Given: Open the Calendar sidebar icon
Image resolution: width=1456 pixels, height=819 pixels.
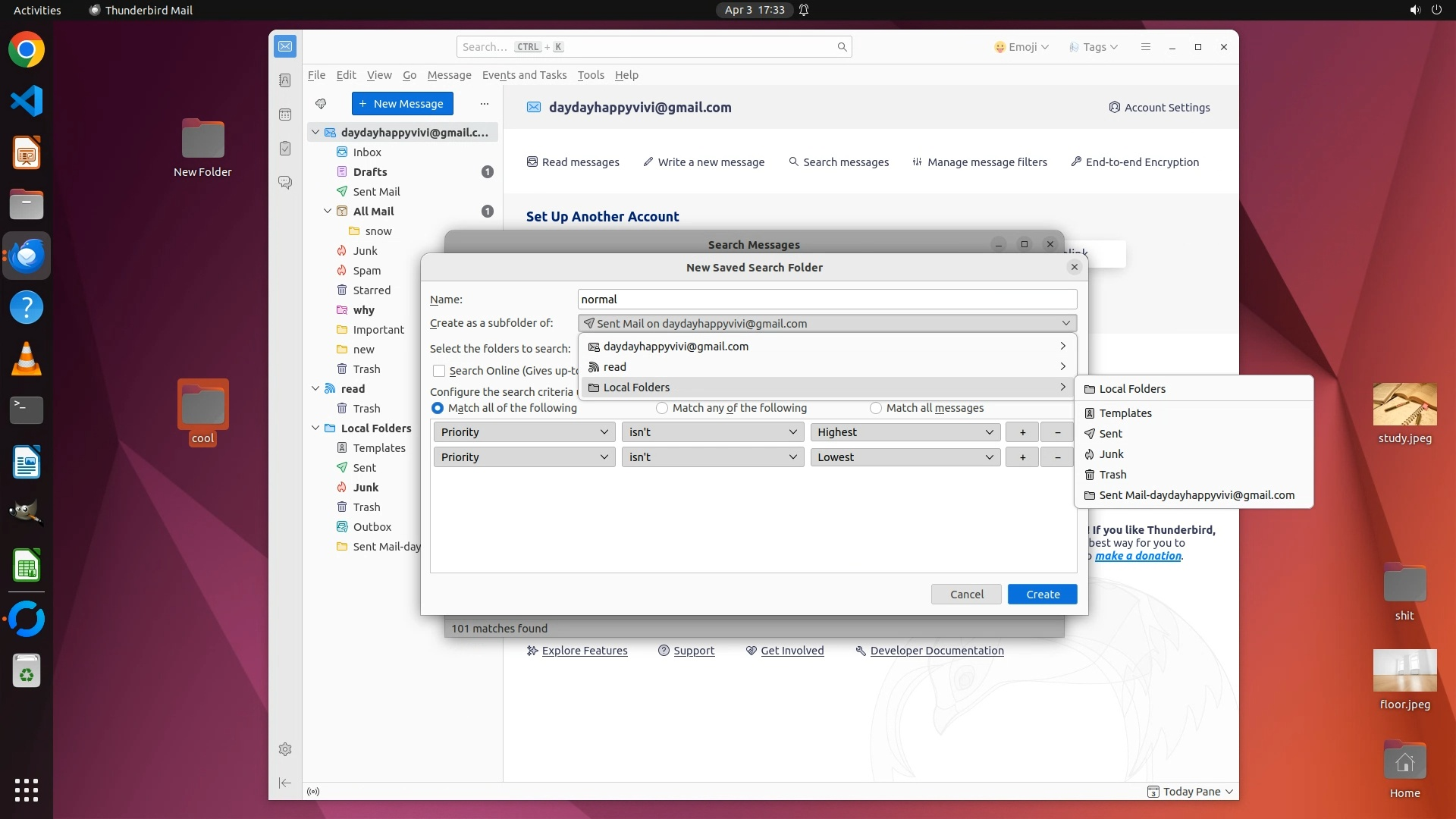Looking at the screenshot, I should tap(285, 115).
